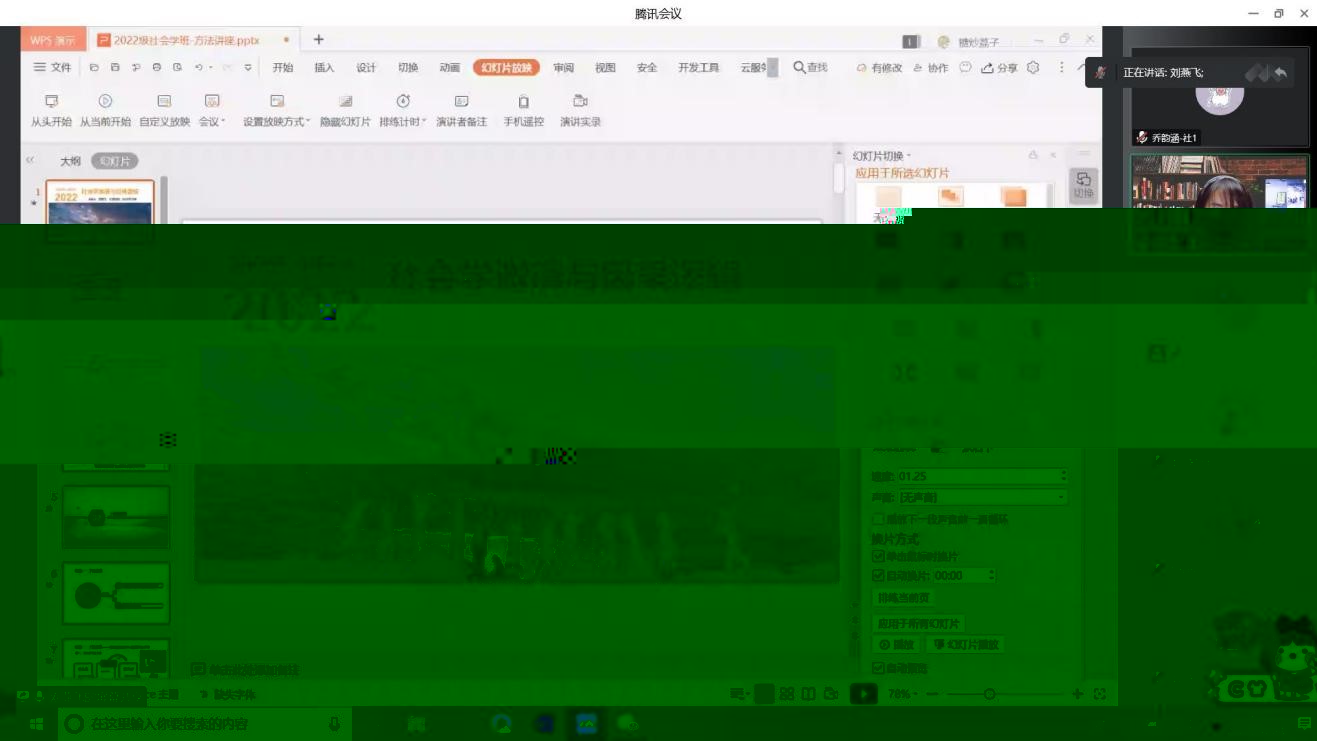
Task: Switch to 幻灯片 thumbnails view
Action: tap(114, 161)
